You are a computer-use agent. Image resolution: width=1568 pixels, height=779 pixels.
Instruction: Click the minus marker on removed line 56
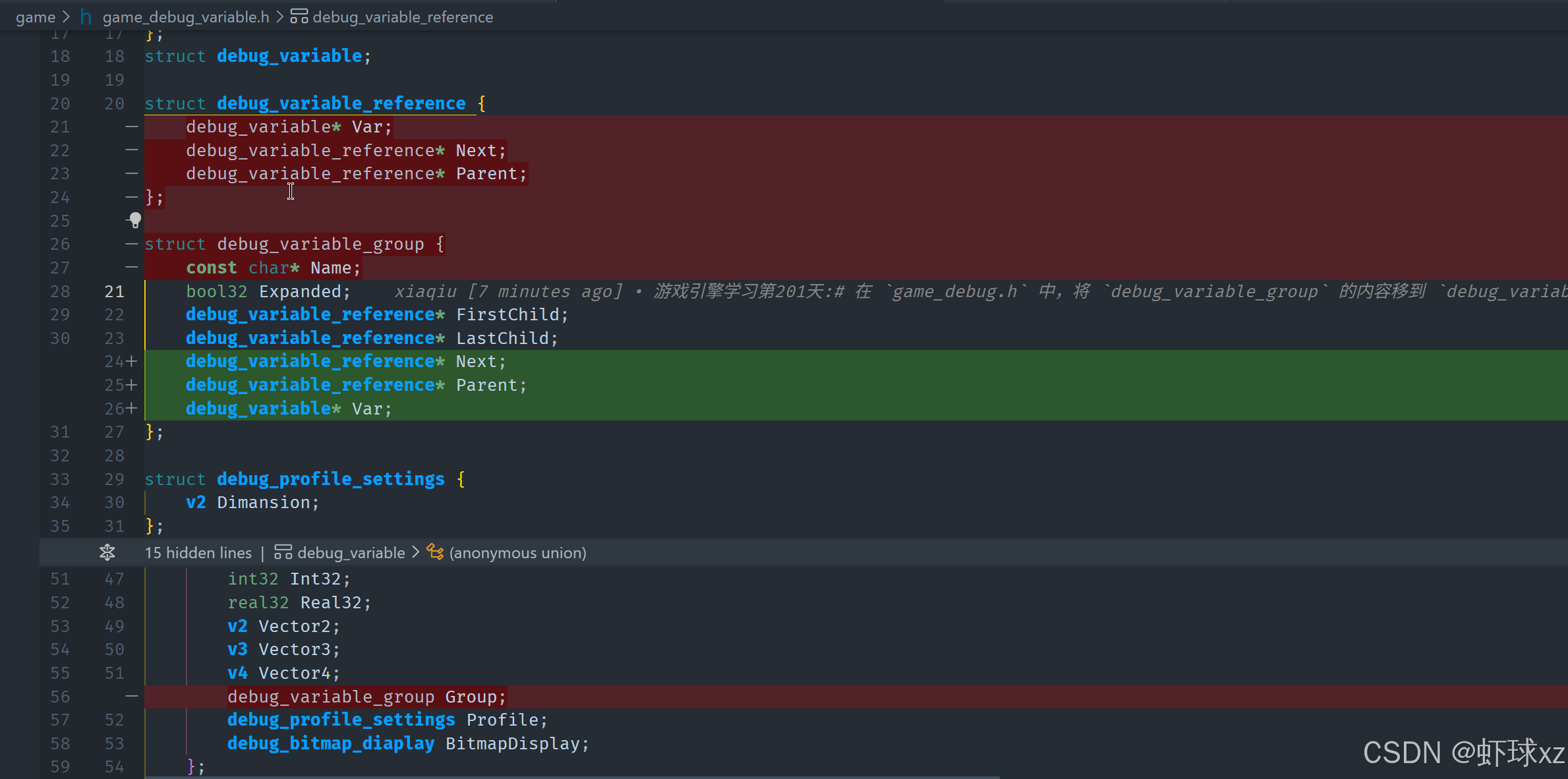[132, 697]
